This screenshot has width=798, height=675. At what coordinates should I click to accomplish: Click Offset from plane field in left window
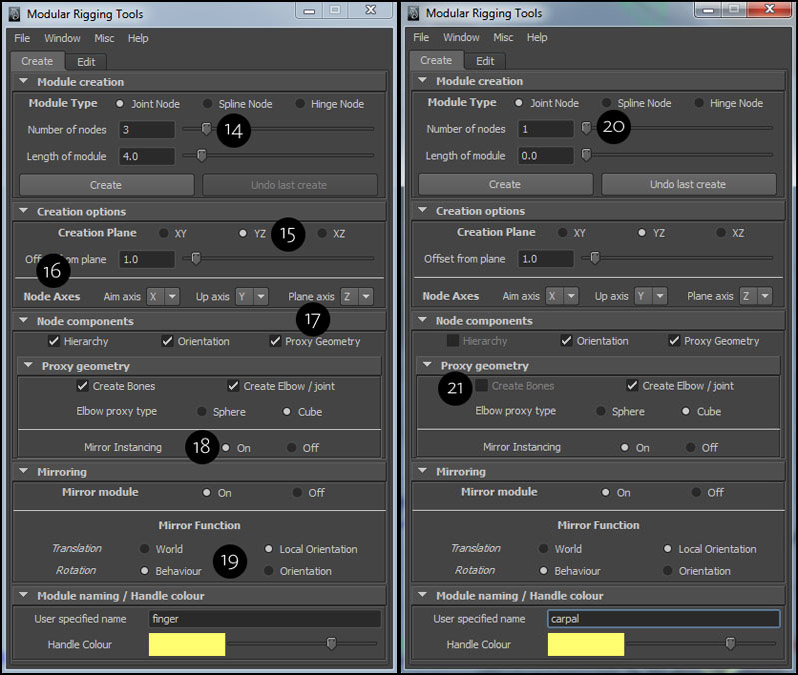tap(147, 259)
